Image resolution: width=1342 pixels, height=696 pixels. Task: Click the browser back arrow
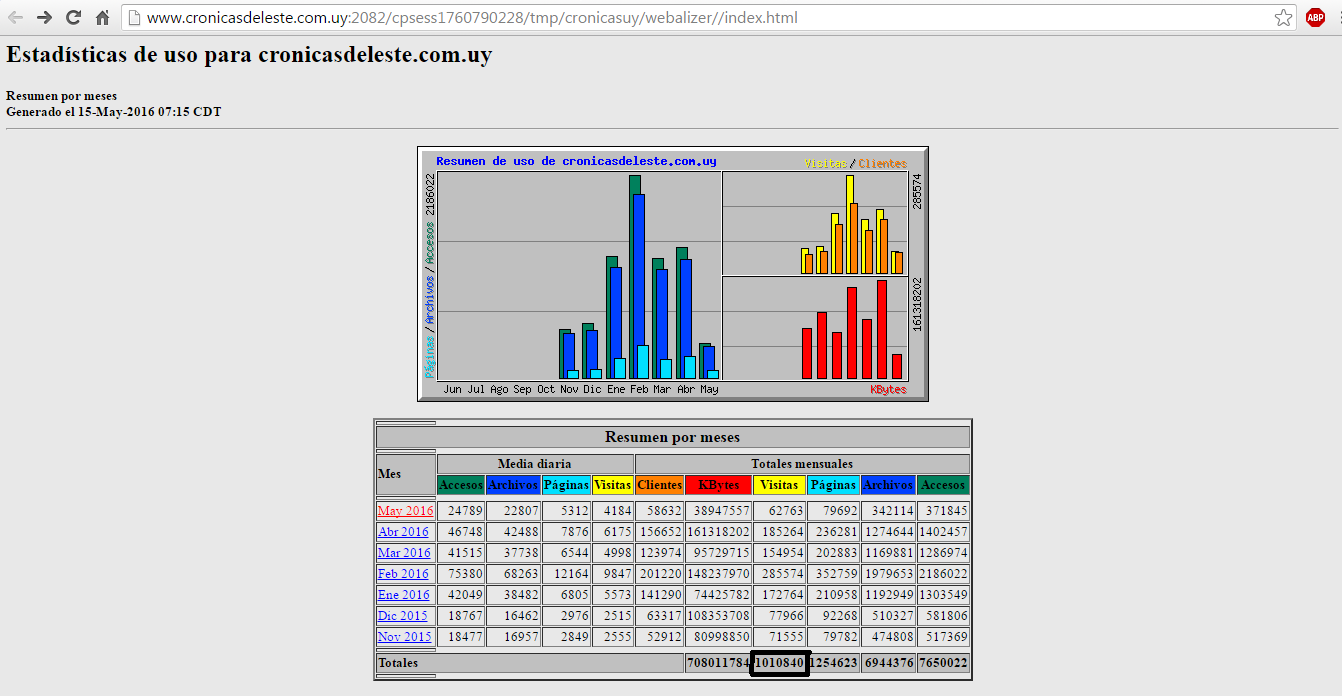point(16,18)
